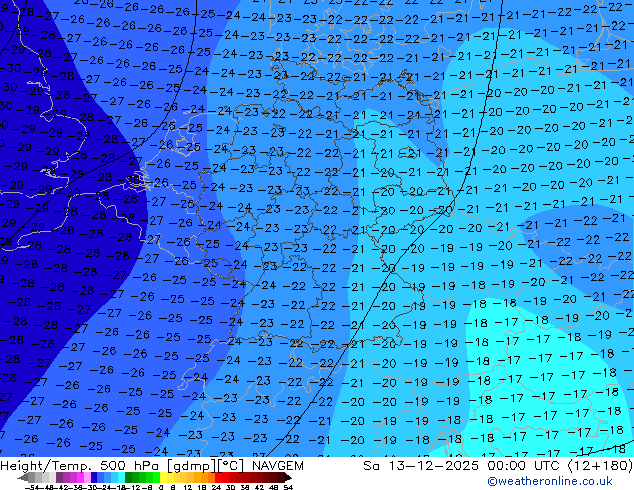
Task: Click the Sa 13-12-2025 00:00 UTC date label
Action: click(463, 466)
